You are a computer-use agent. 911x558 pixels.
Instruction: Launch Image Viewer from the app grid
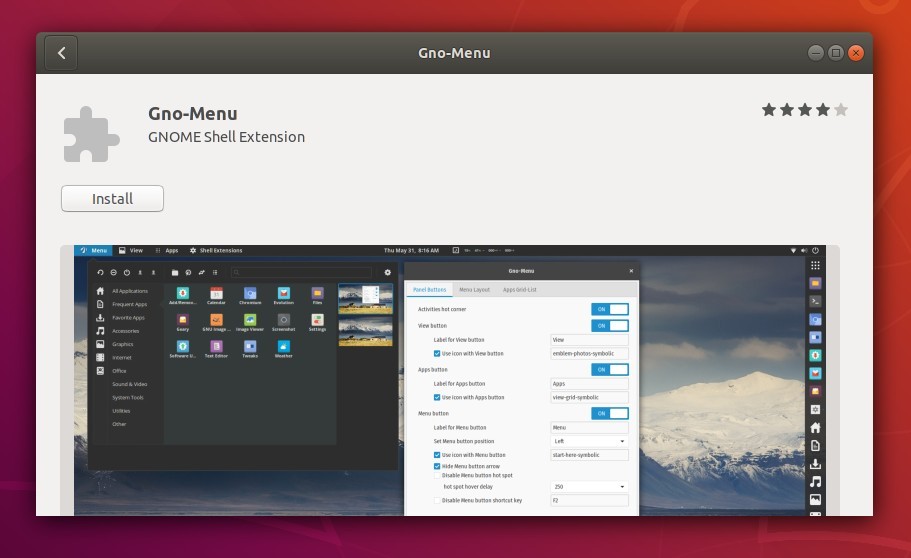pos(250,323)
